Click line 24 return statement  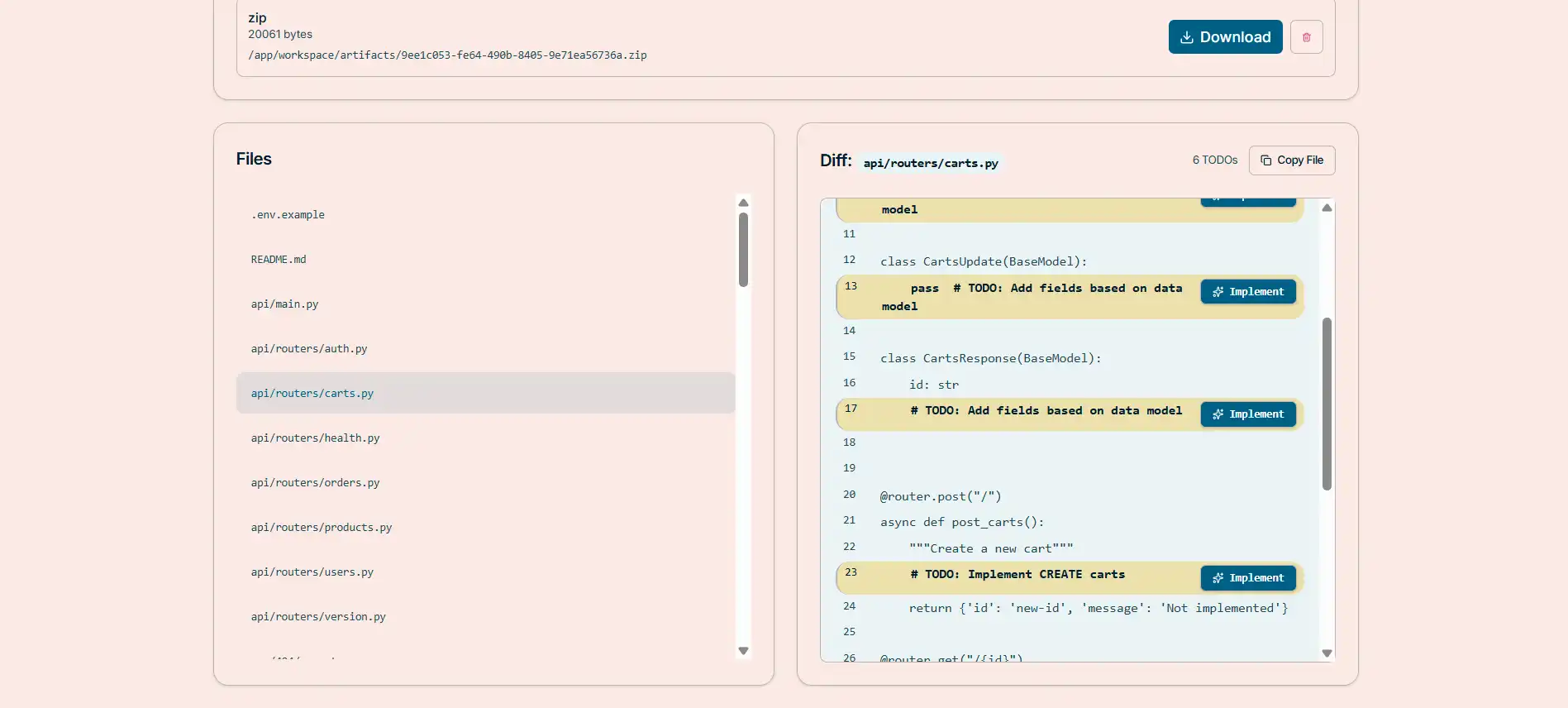1099,608
